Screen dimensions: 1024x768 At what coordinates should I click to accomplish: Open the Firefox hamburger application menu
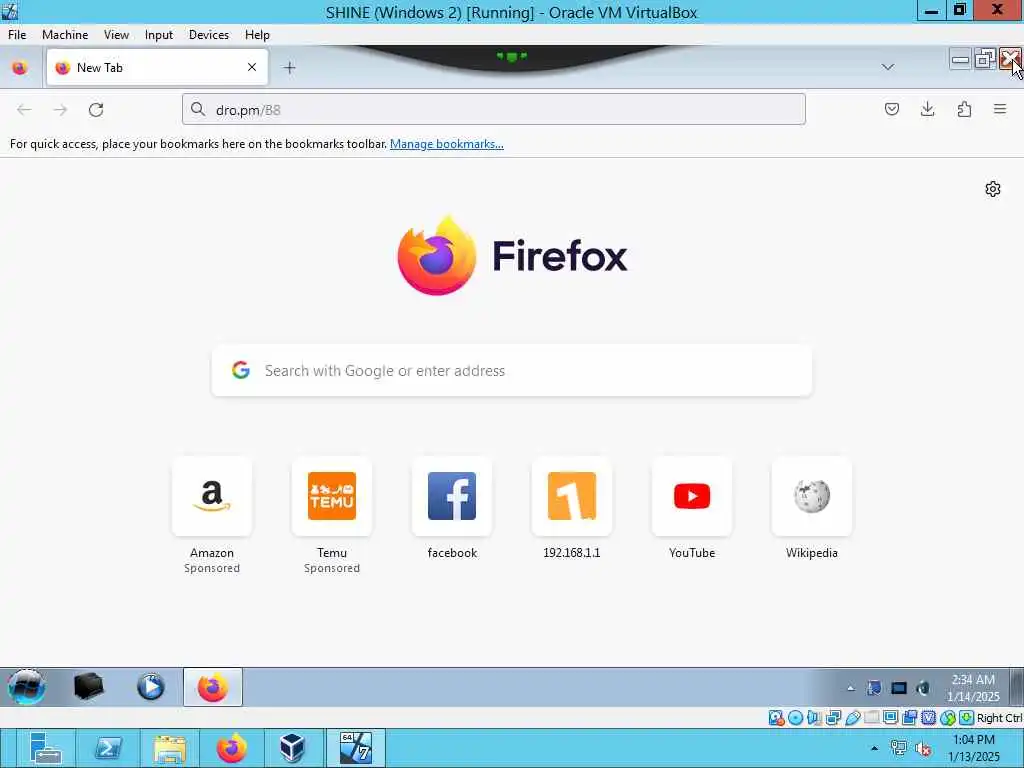[x=1000, y=109]
